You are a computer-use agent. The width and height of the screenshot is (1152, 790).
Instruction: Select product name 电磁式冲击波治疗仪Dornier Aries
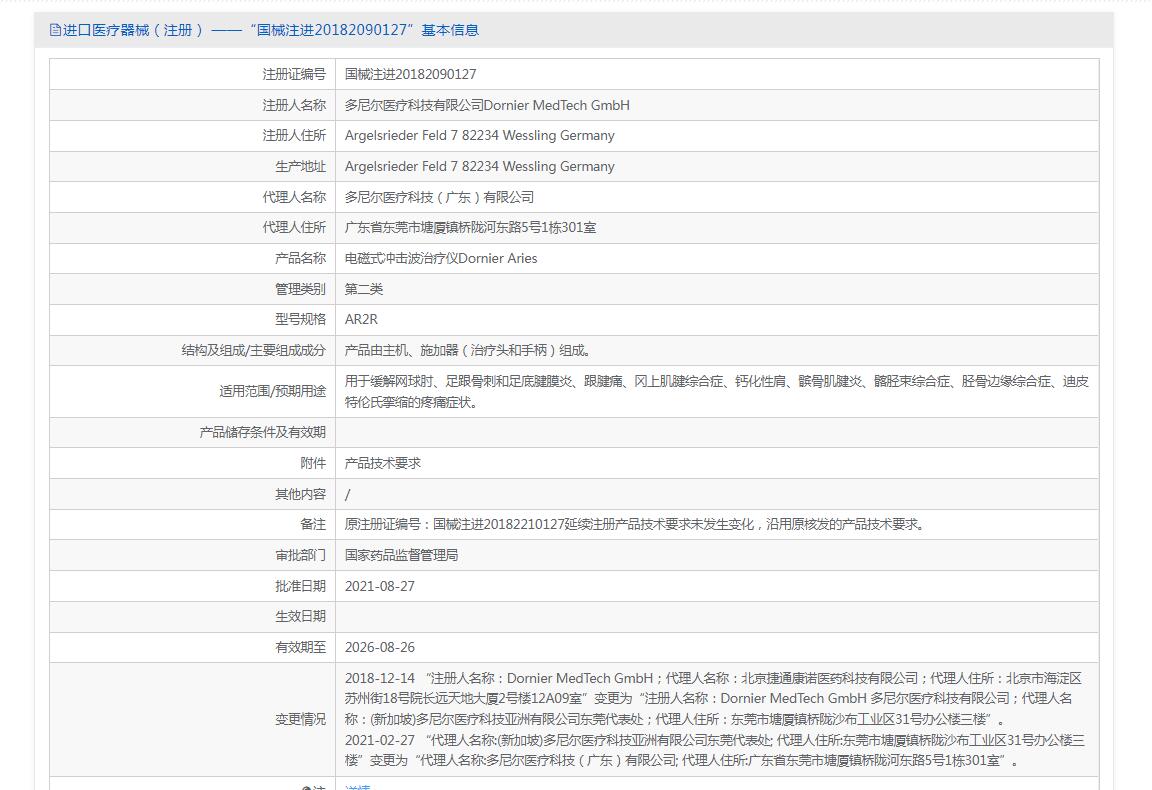[441, 258]
